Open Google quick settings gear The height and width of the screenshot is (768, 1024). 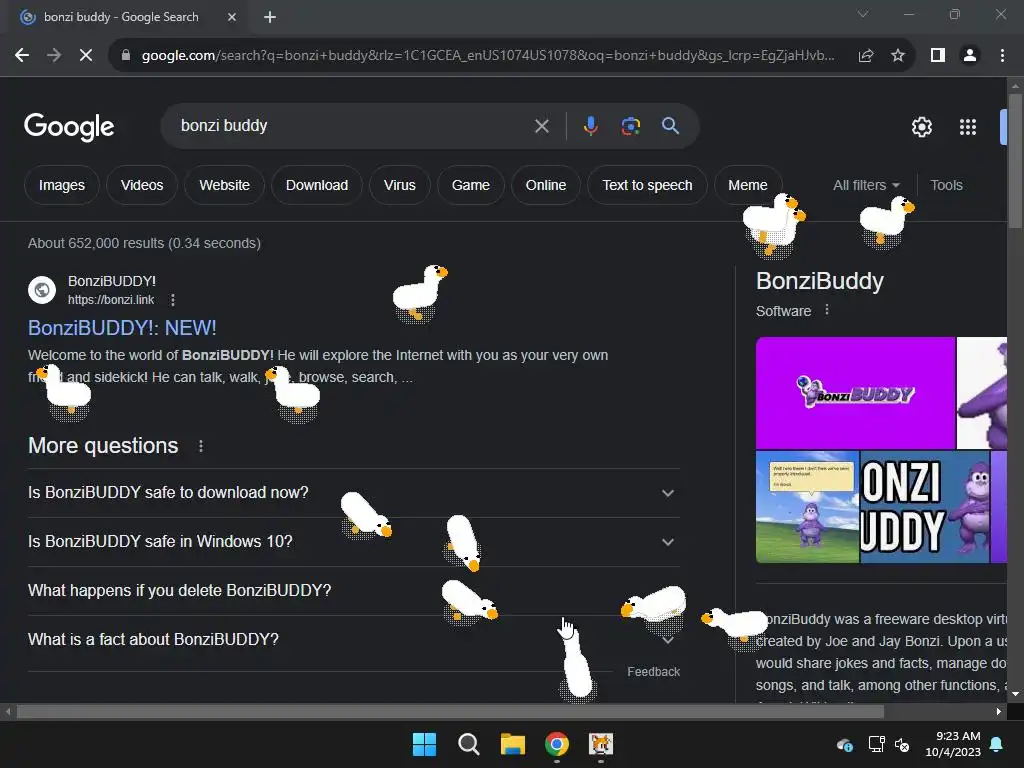[921, 127]
